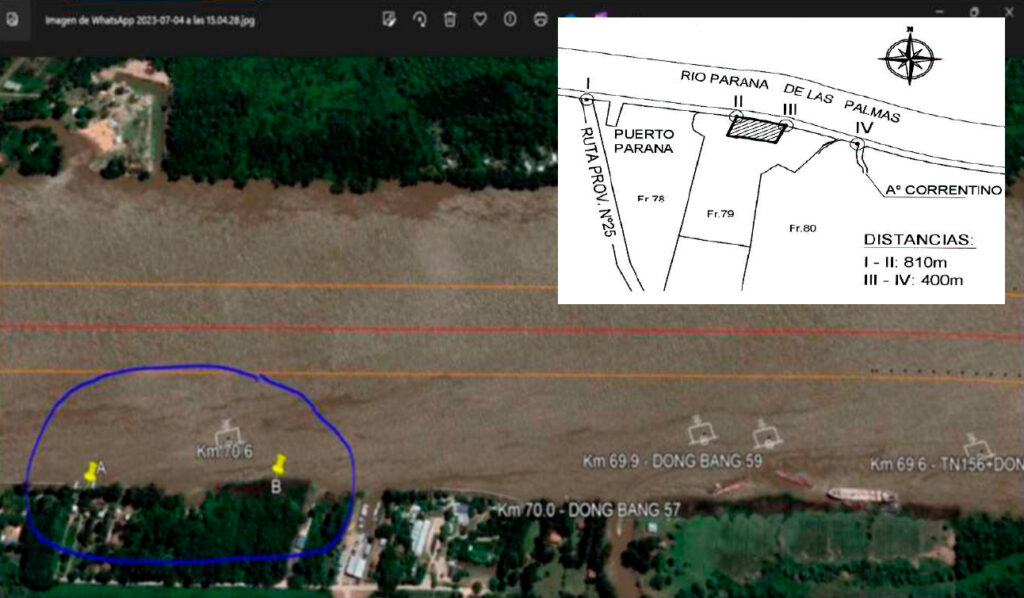
Task: Rotate the photo using the rotate icon
Action: tap(421, 19)
